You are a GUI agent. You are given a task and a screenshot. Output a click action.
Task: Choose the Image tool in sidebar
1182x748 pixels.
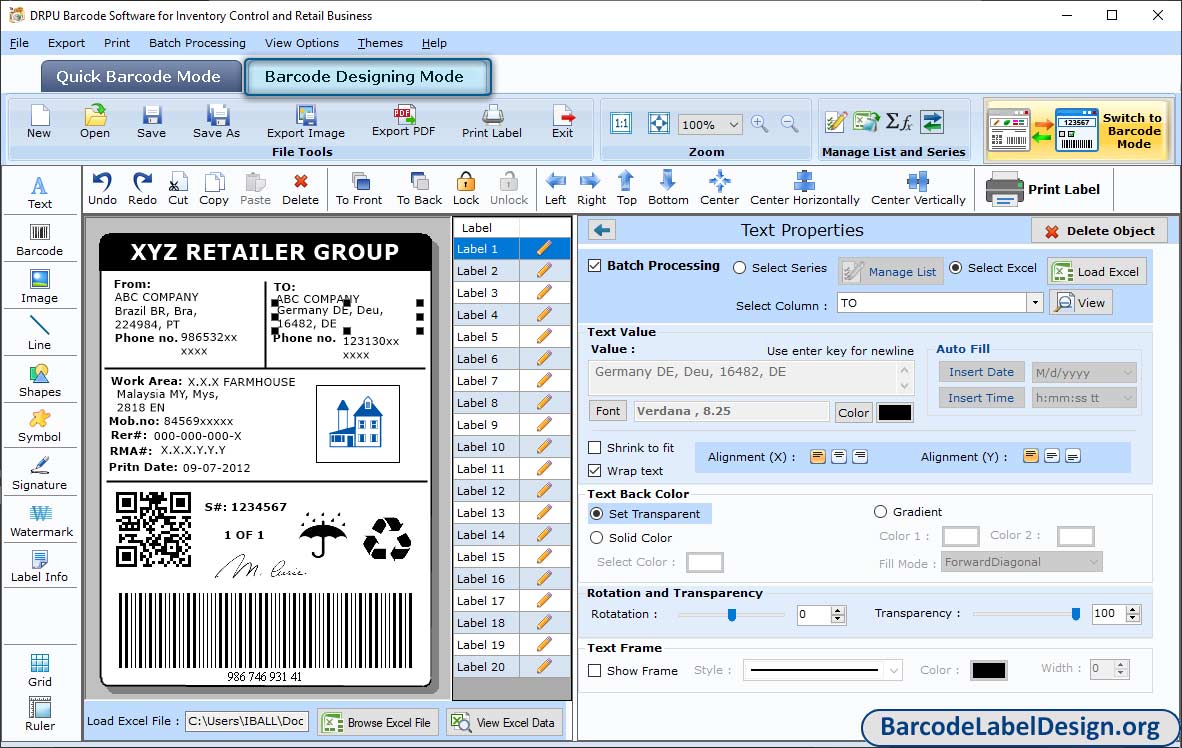(39, 287)
